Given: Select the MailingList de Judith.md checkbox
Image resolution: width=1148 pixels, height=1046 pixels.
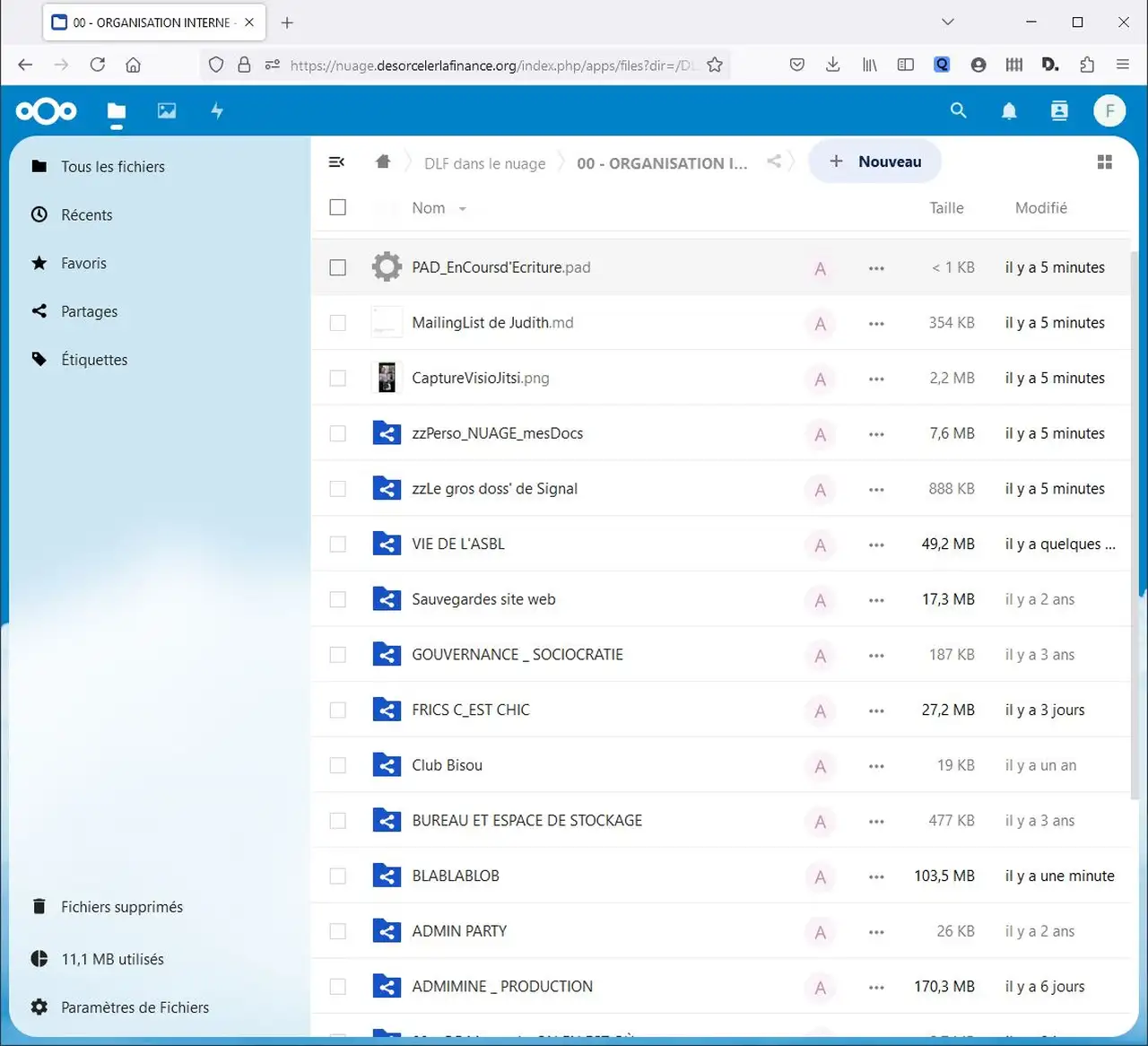Looking at the screenshot, I should (x=338, y=323).
